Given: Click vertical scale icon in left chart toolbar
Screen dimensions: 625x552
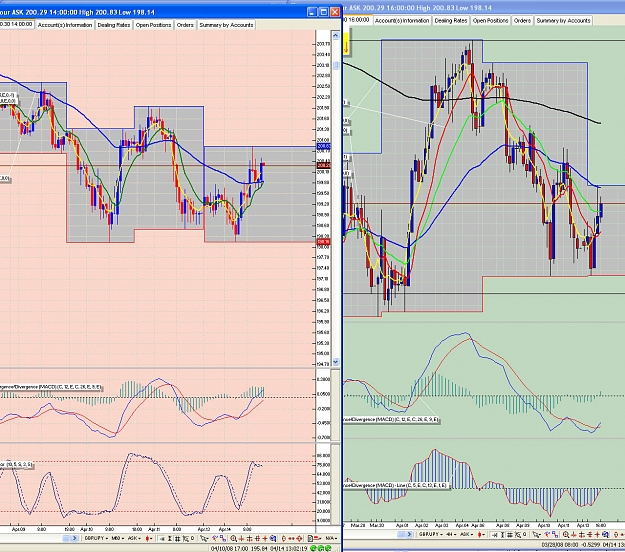Looking at the screenshot, I should pos(170,538).
